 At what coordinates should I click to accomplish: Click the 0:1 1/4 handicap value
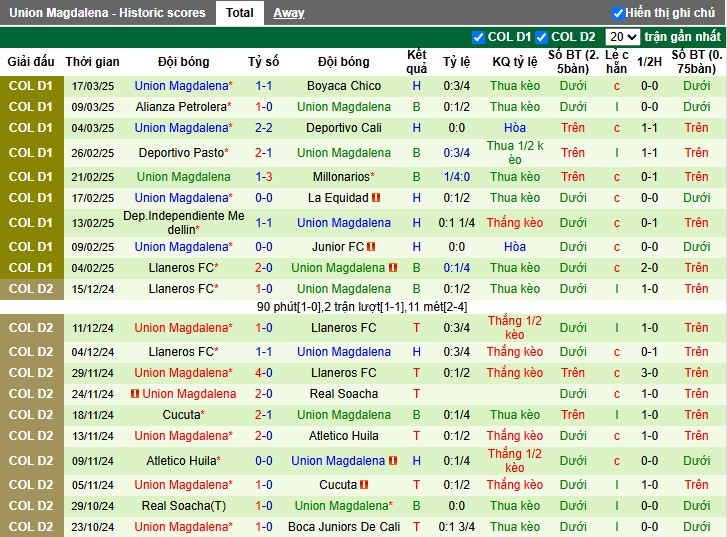point(456,223)
